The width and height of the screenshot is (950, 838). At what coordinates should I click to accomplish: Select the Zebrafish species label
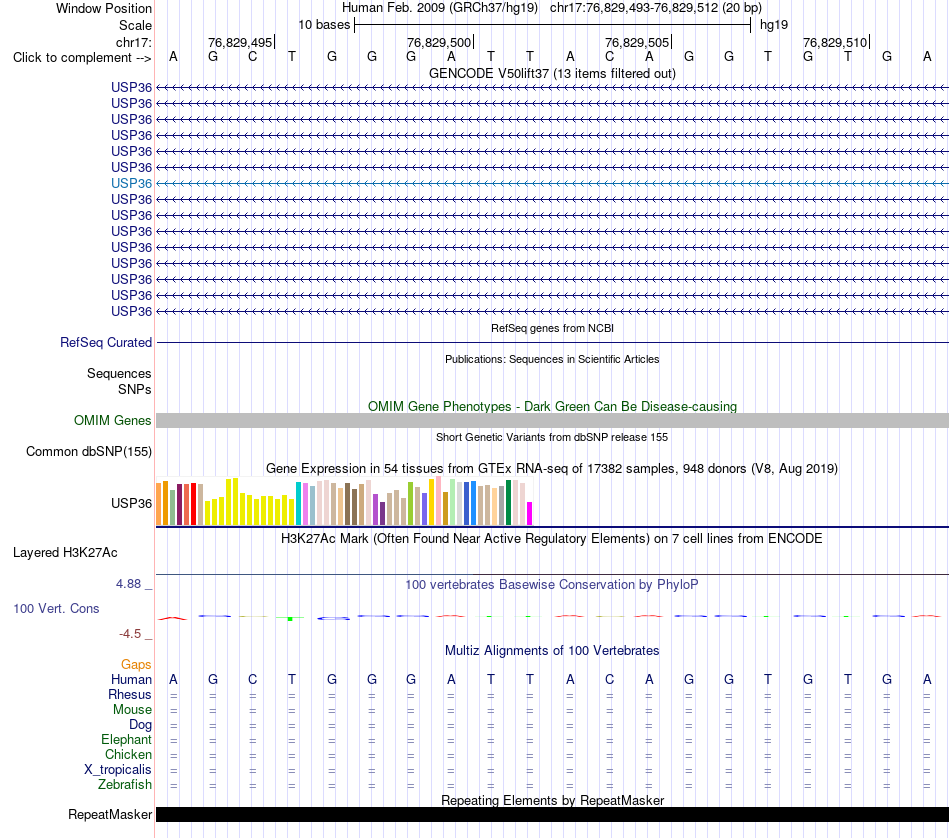[x=125, y=785]
